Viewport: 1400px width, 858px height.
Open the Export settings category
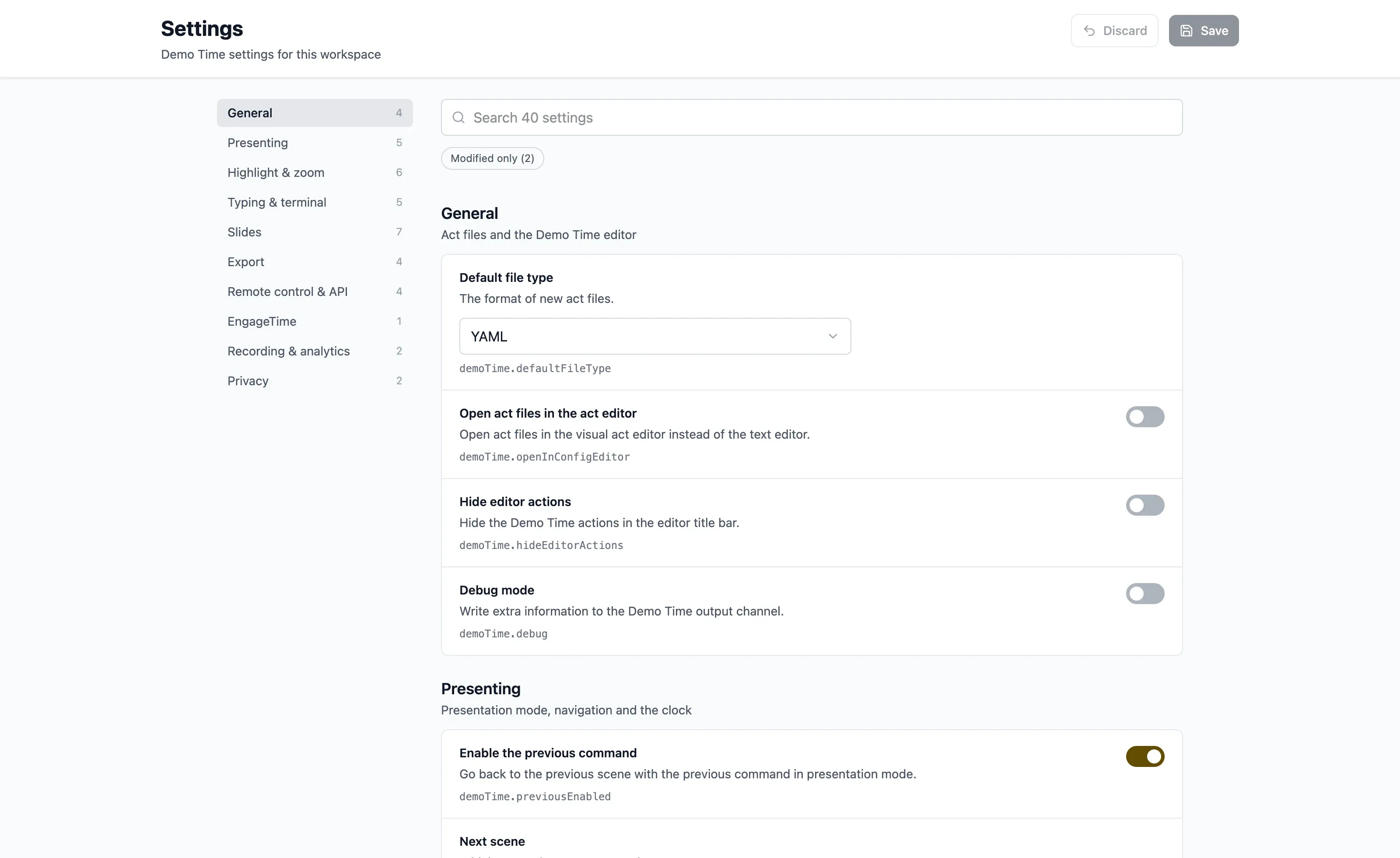pyautogui.click(x=314, y=261)
